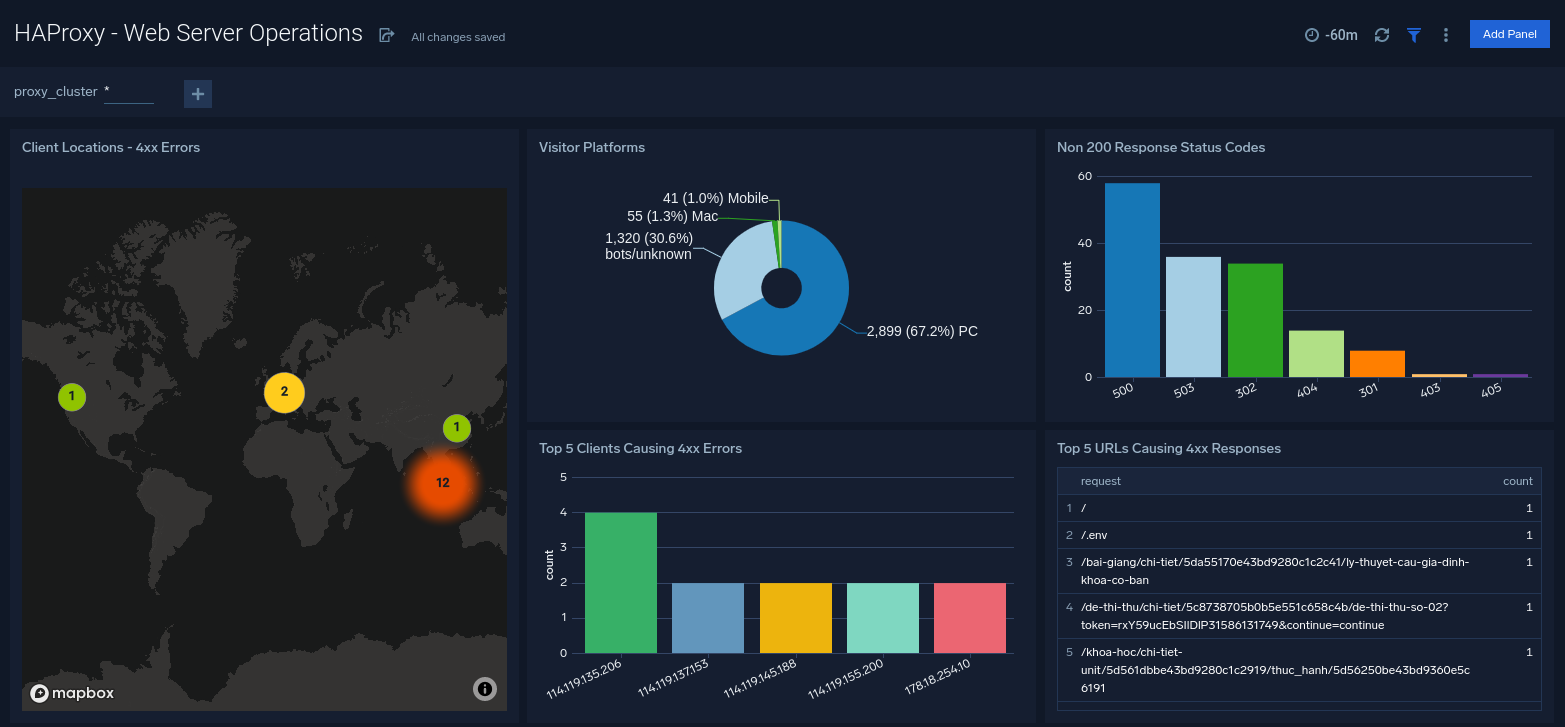Click the map info icon
1565x727 pixels.
485,688
